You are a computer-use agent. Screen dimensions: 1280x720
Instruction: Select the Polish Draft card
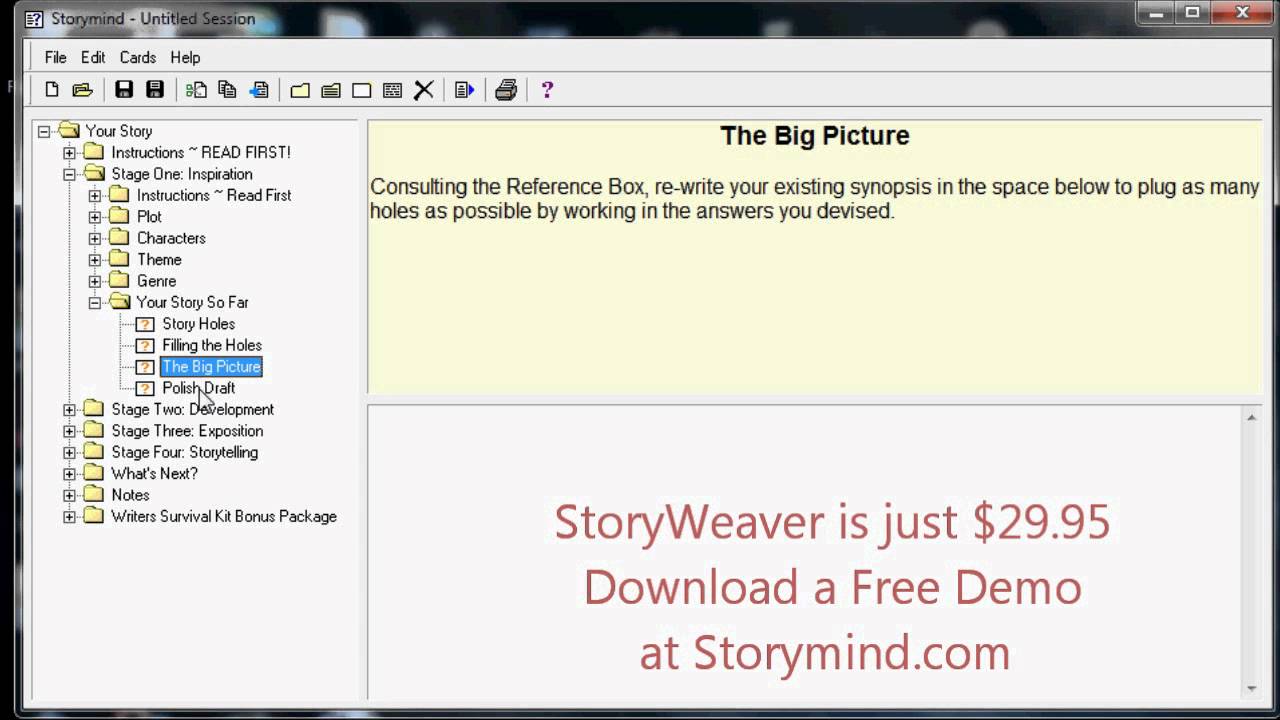click(x=199, y=388)
